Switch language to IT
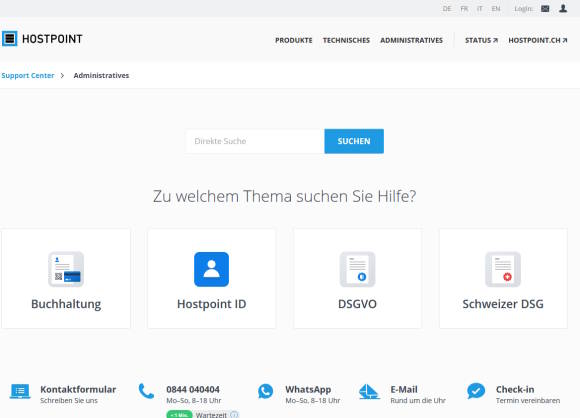580x418 pixels. pos(480,9)
